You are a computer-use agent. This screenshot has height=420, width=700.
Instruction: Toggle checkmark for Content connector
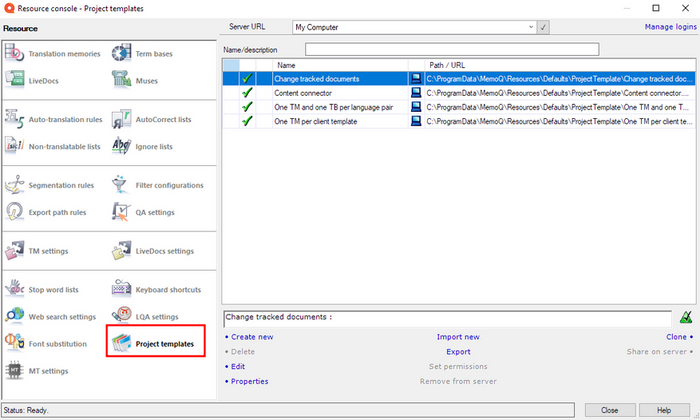(x=247, y=93)
